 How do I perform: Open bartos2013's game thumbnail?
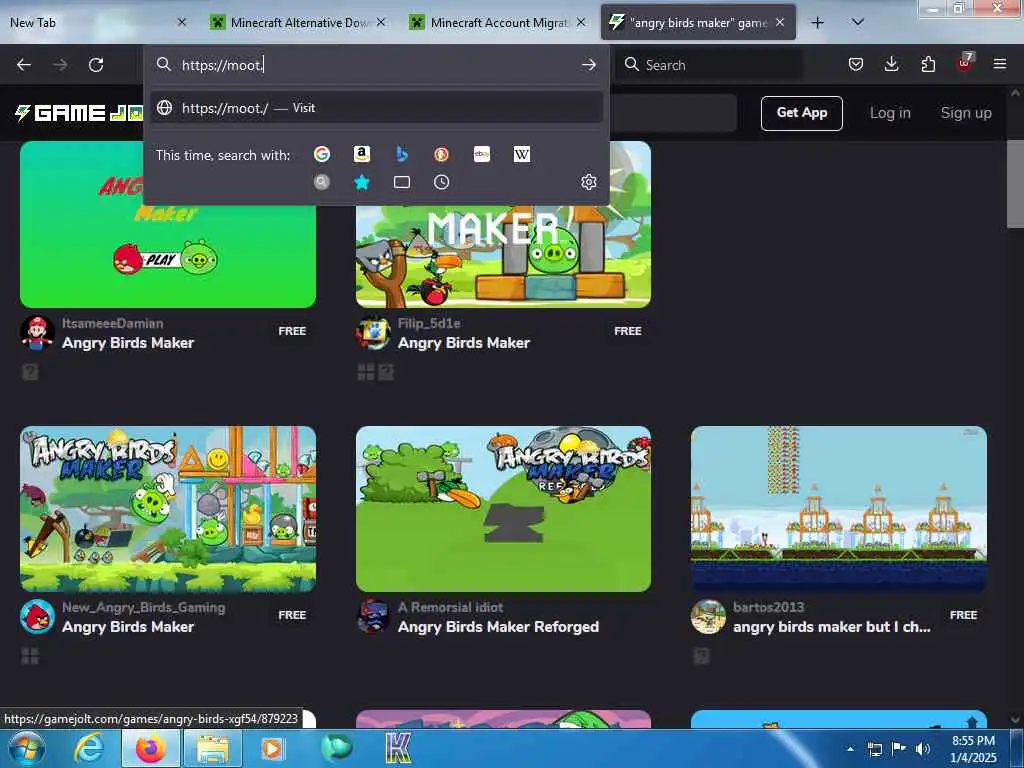tap(839, 509)
